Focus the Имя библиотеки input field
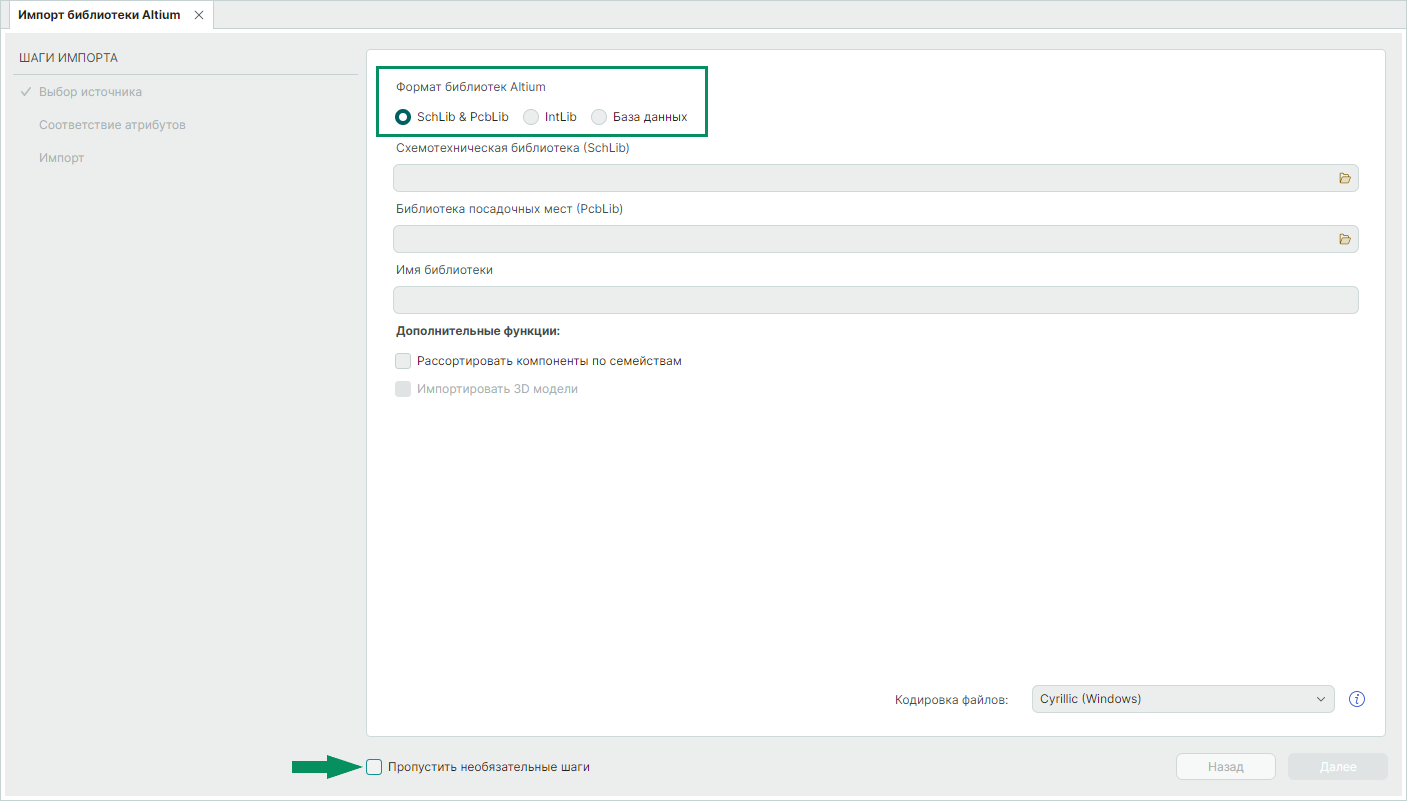Screen dimensions: 1407x801 [875, 300]
